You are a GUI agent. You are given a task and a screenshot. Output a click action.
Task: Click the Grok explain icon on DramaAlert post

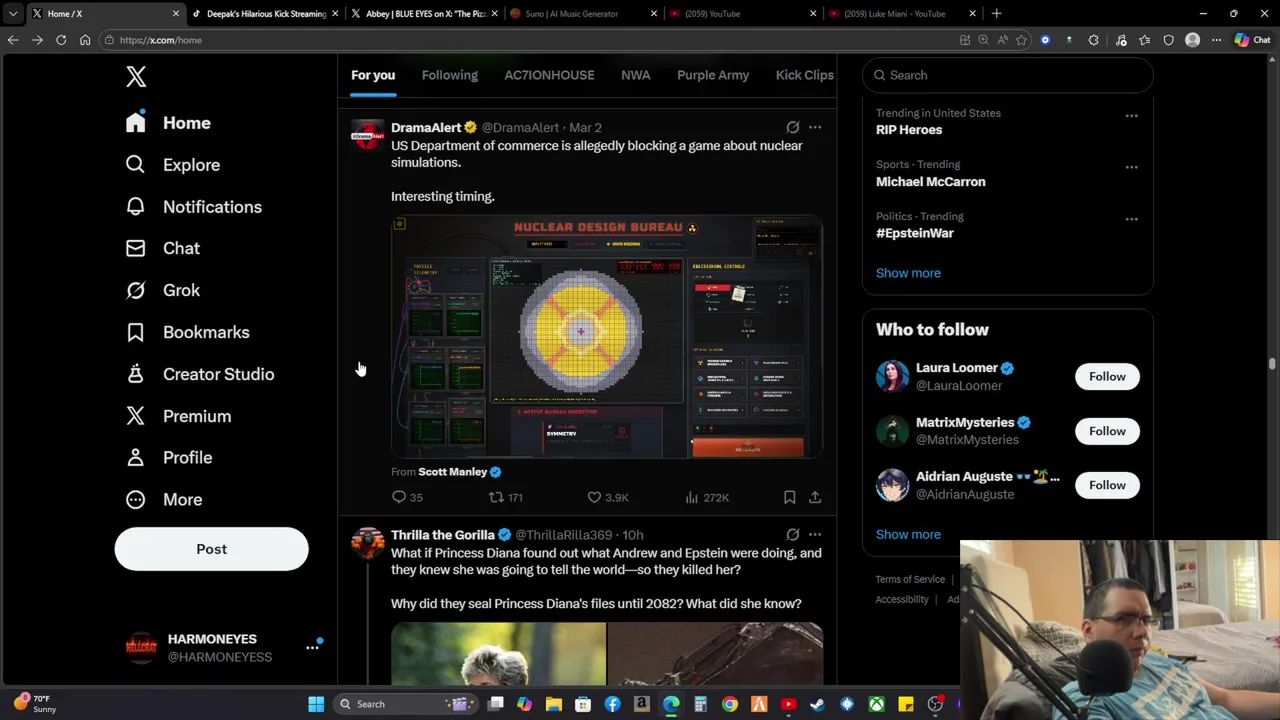point(792,127)
